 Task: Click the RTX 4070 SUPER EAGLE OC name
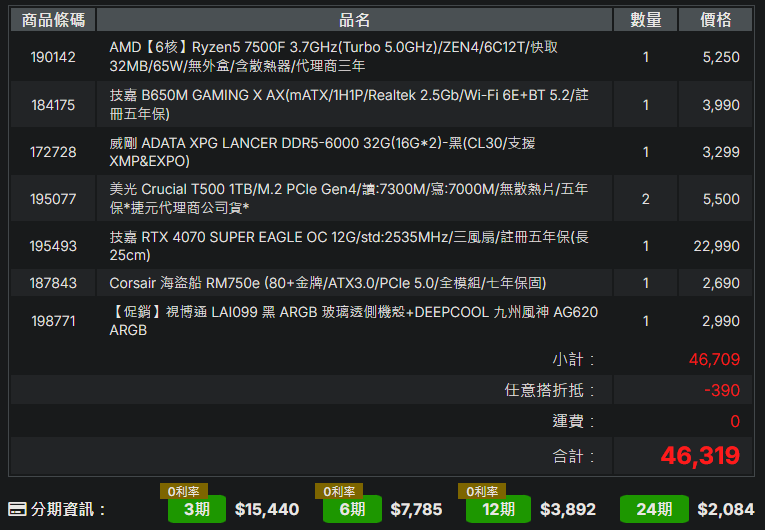(x=349, y=245)
